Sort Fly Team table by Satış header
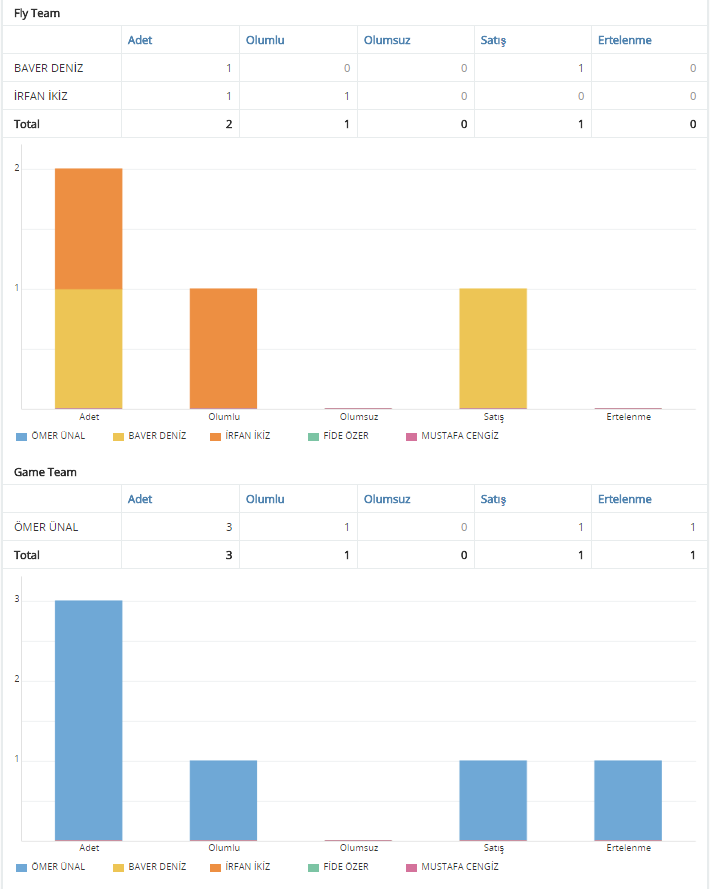This screenshot has width=710, height=889. (493, 40)
